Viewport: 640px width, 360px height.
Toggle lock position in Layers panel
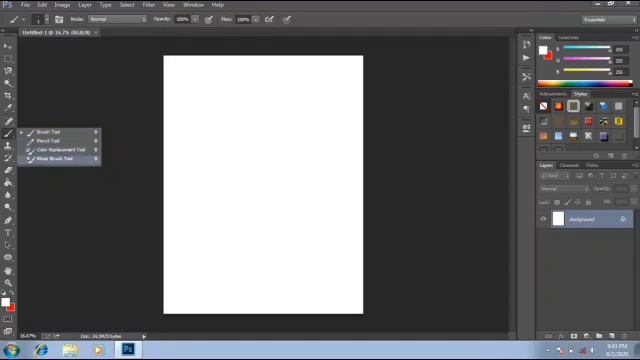(578, 202)
